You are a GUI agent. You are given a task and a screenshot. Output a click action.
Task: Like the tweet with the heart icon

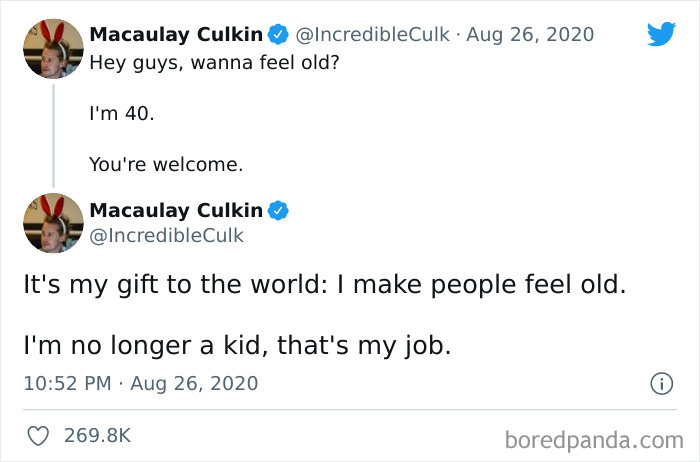[x=38, y=436]
